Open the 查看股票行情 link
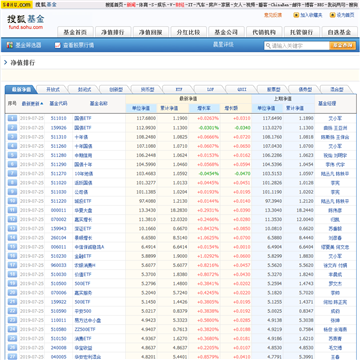360x360 pixels. tap(79, 45)
